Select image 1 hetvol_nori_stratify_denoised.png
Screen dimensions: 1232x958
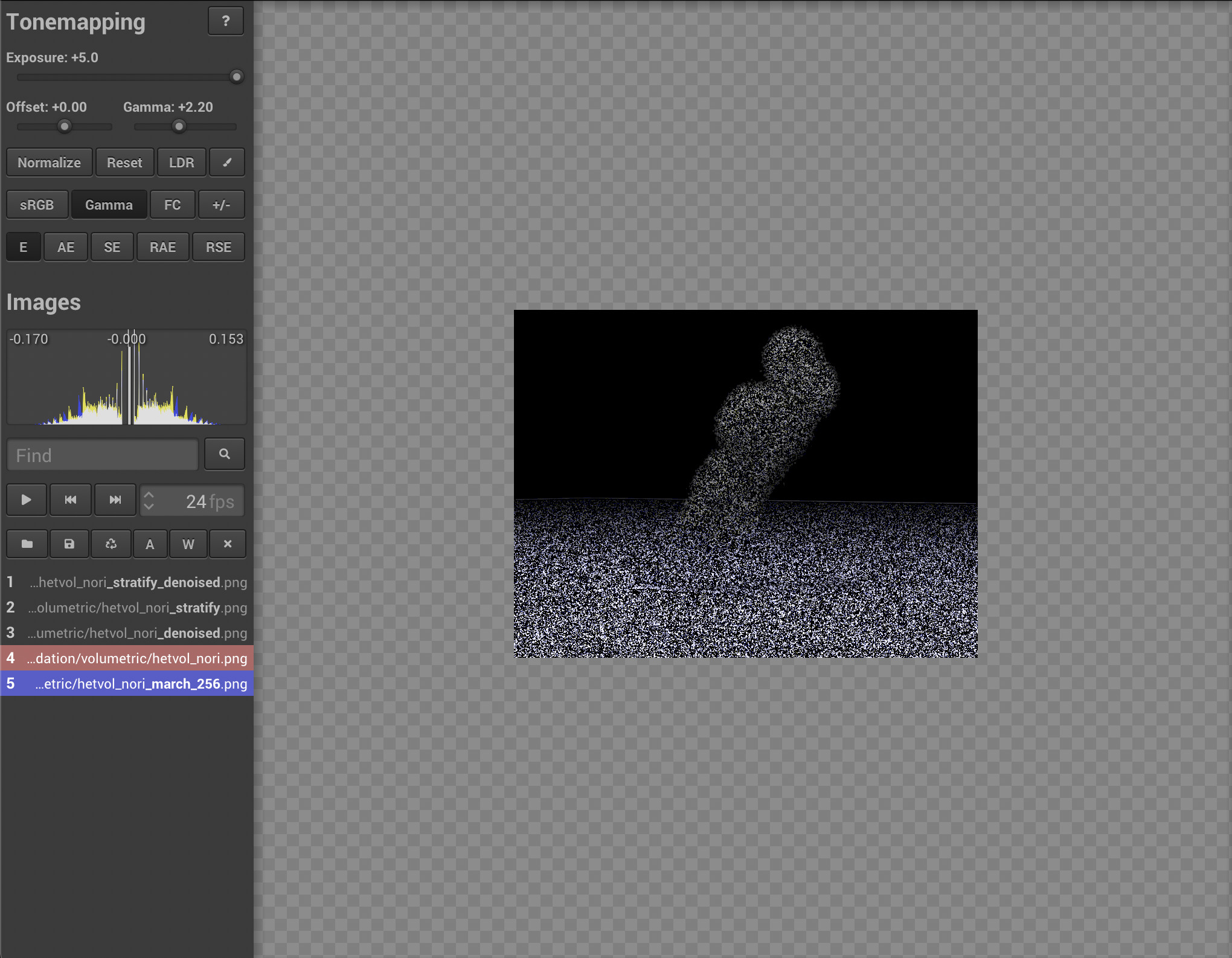pyautogui.click(x=127, y=582)
